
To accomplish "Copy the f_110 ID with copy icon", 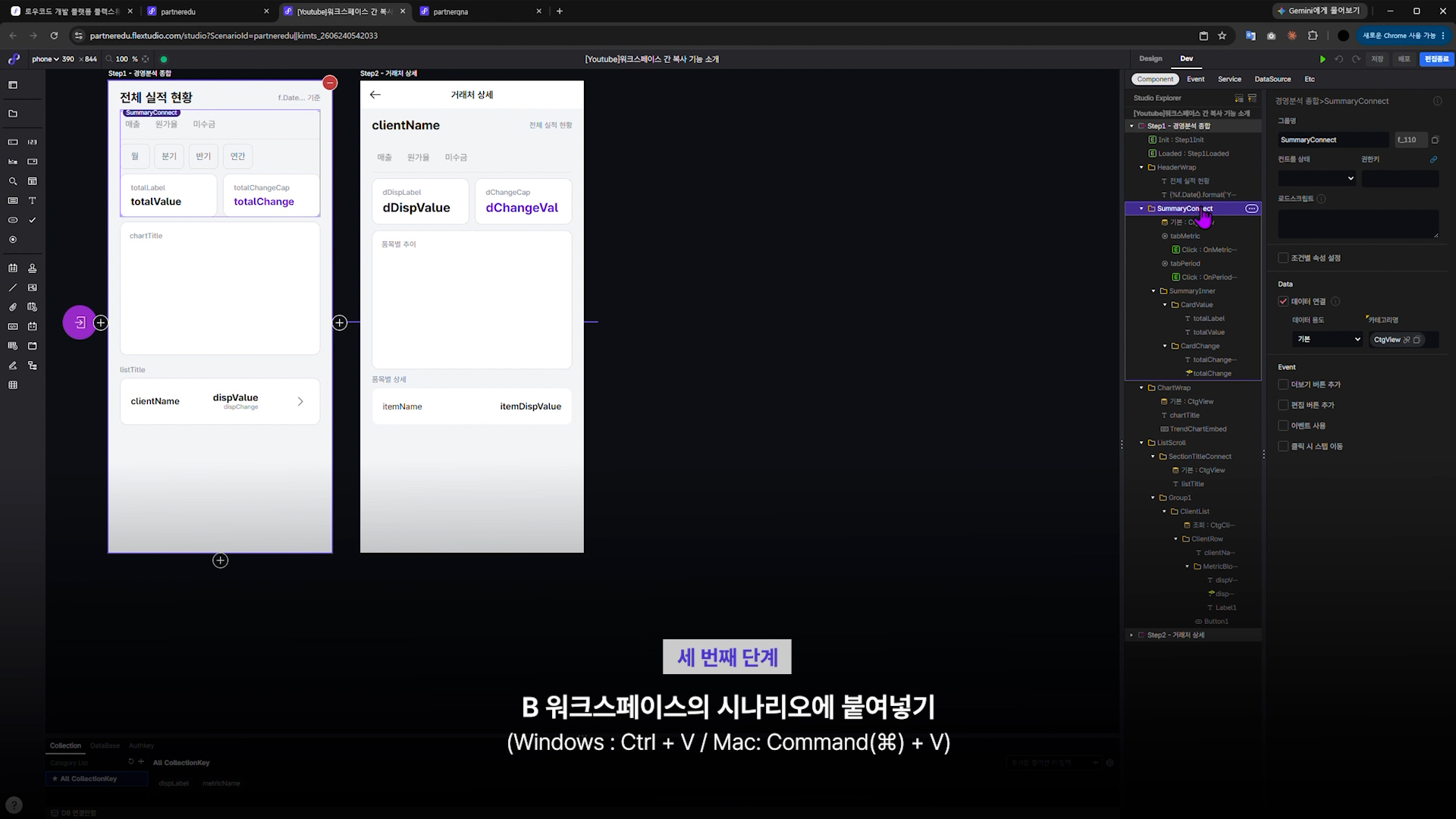I will pos(1435,140).
